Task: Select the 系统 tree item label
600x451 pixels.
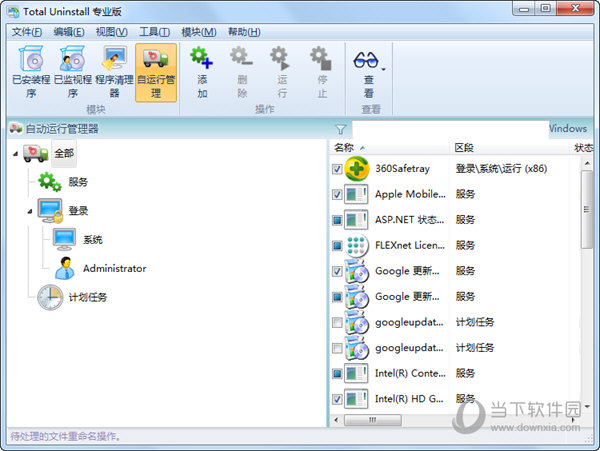Action: click(93, 240)
